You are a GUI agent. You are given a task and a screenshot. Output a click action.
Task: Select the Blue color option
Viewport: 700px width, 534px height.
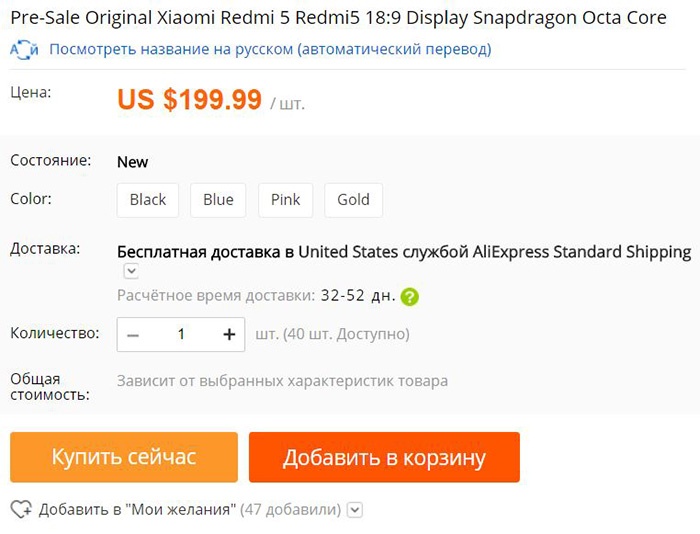pos(218,199)
